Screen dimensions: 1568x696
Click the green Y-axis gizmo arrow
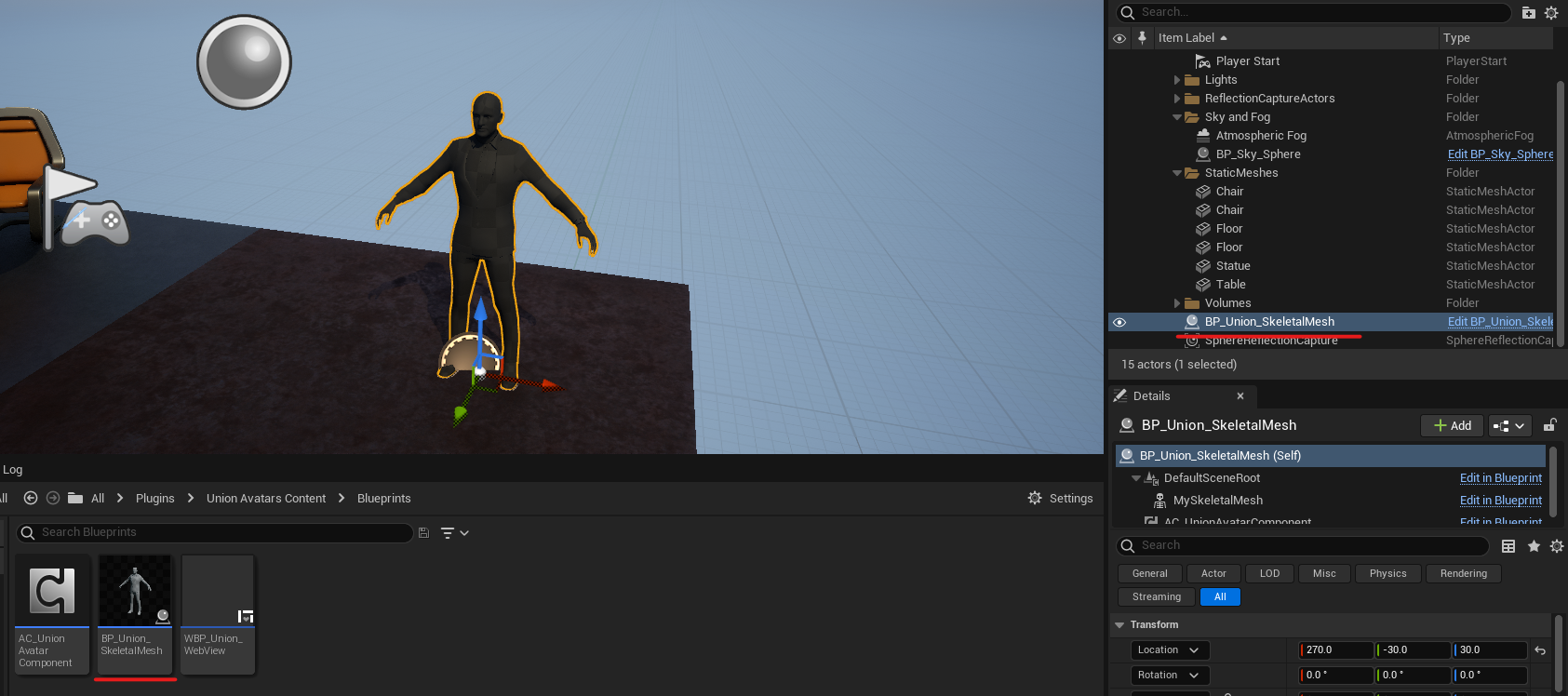click(x=461, y=414)
